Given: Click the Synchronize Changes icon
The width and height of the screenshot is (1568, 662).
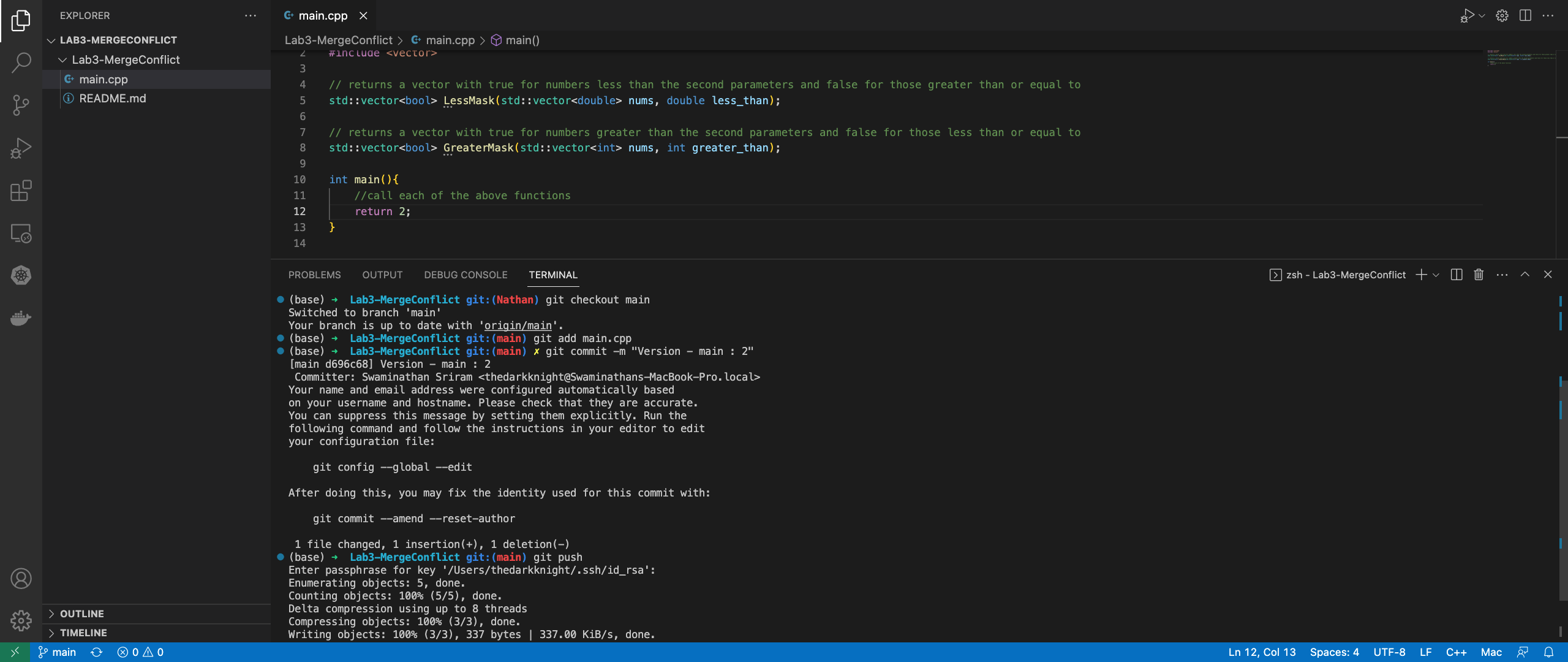Looking at the screenshot, I should click(x=97, y=652).
